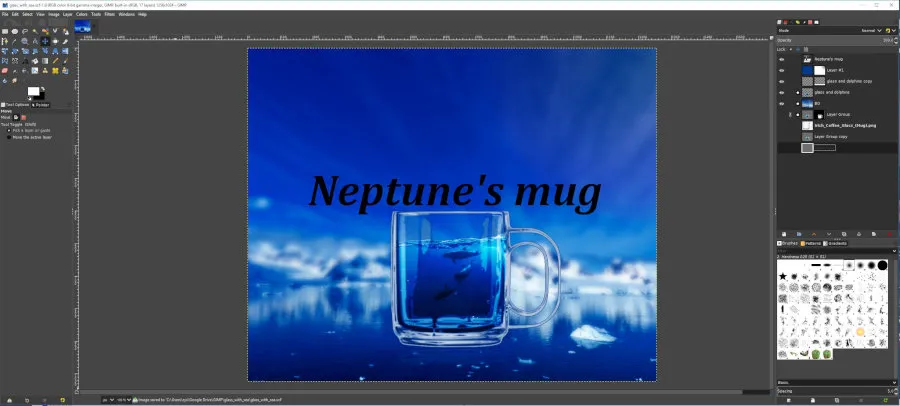This screenshot has height=406, width=900.
Task: Open the Edit menu
Action: (15, 14)
